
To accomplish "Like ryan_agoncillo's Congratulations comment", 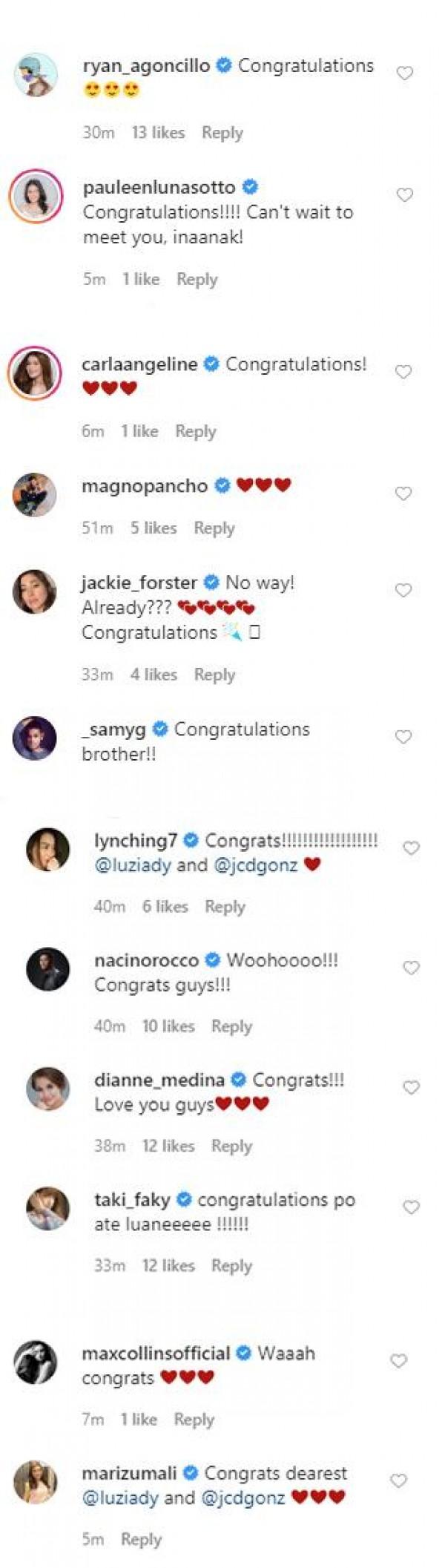I will (404, 73).
